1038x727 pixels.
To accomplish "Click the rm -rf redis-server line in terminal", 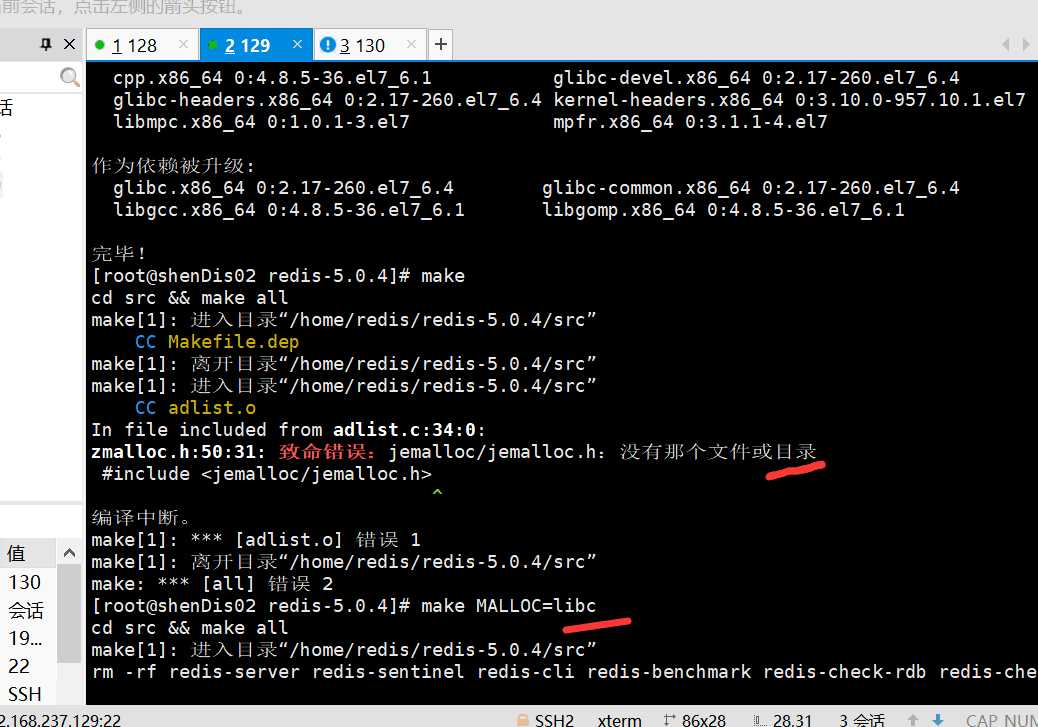I will (564, 671).
